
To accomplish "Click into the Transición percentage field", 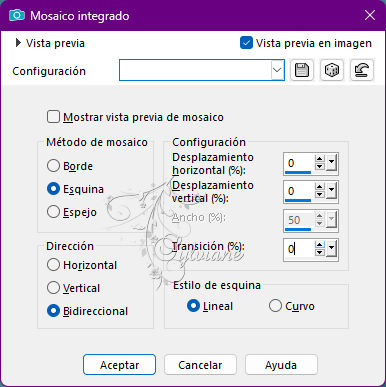I will click(299, 249).
